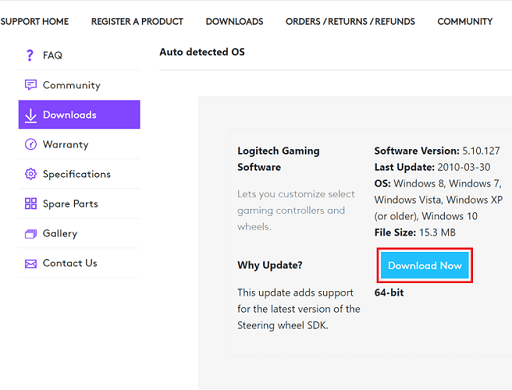The width and height of the screenshot is (512, 390).
Task: Open Support Home in top navigation
Action: coord(34,22)
